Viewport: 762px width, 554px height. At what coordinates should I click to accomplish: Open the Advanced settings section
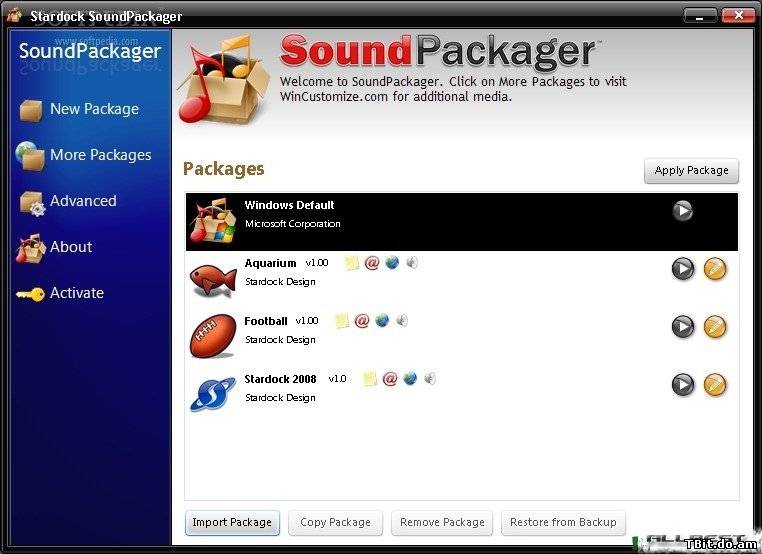coord(83,201)
